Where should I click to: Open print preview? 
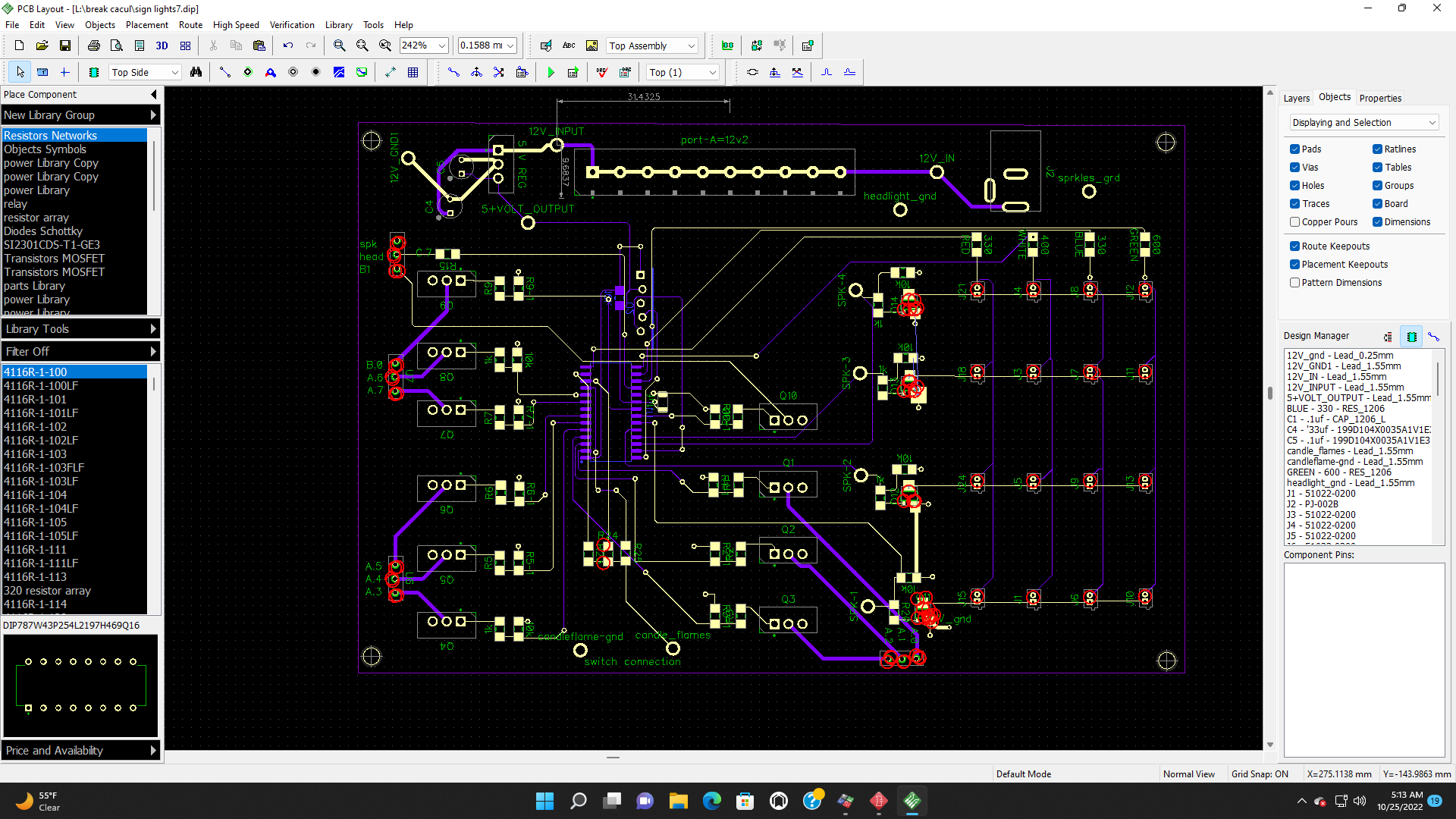click(x=117, y=45)
